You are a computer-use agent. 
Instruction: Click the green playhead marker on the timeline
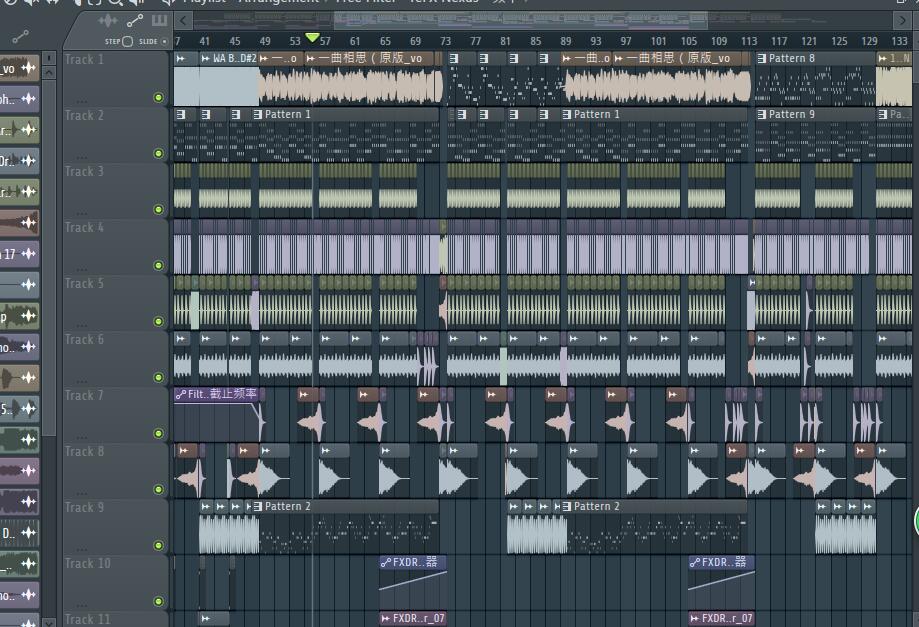click(x=312, y=38)
